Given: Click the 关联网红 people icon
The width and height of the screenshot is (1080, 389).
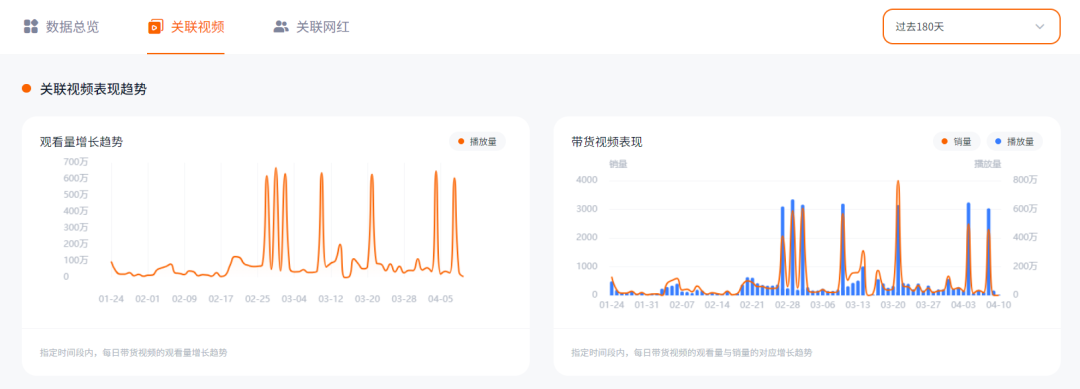Looking at the screenshot, I should pyautogui.click(x=281, y=27).
